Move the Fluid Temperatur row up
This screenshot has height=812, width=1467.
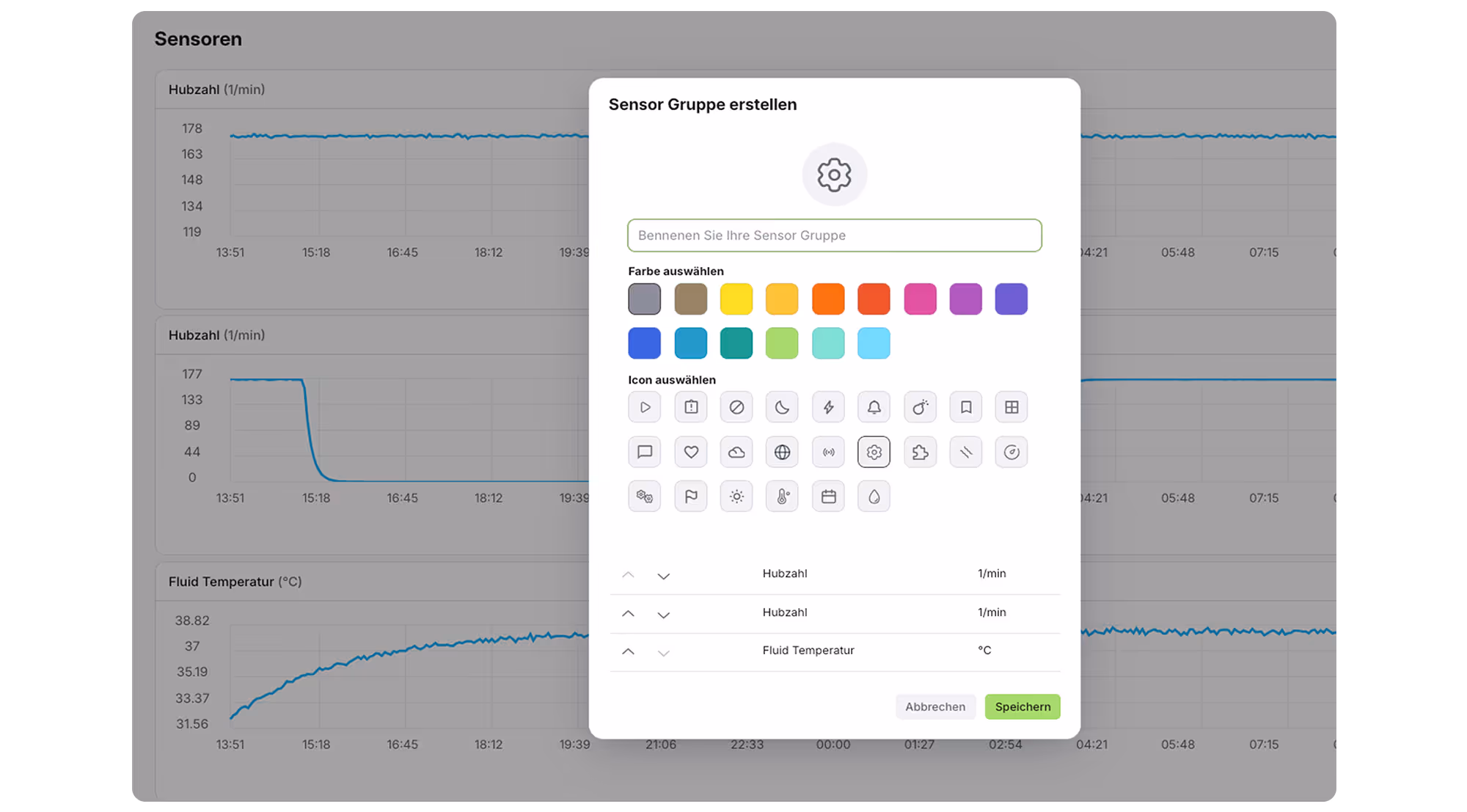coord(628,652)
